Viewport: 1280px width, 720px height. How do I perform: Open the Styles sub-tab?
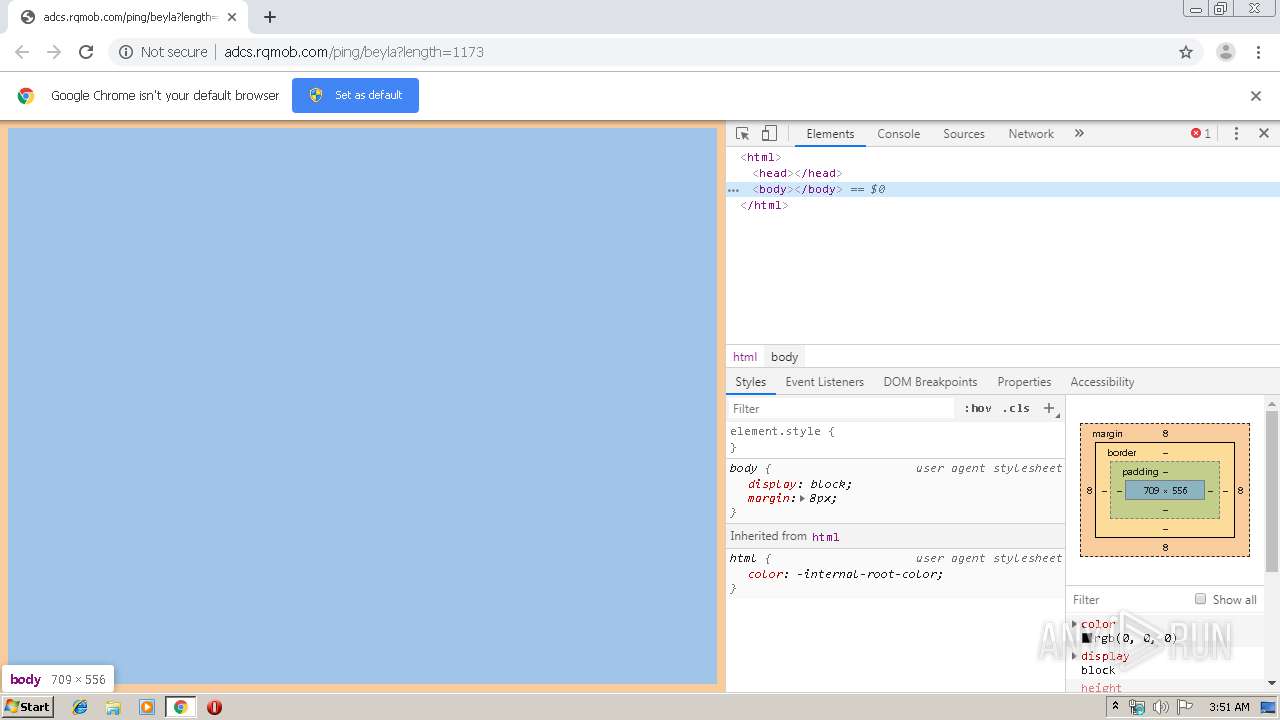point(751,382)
